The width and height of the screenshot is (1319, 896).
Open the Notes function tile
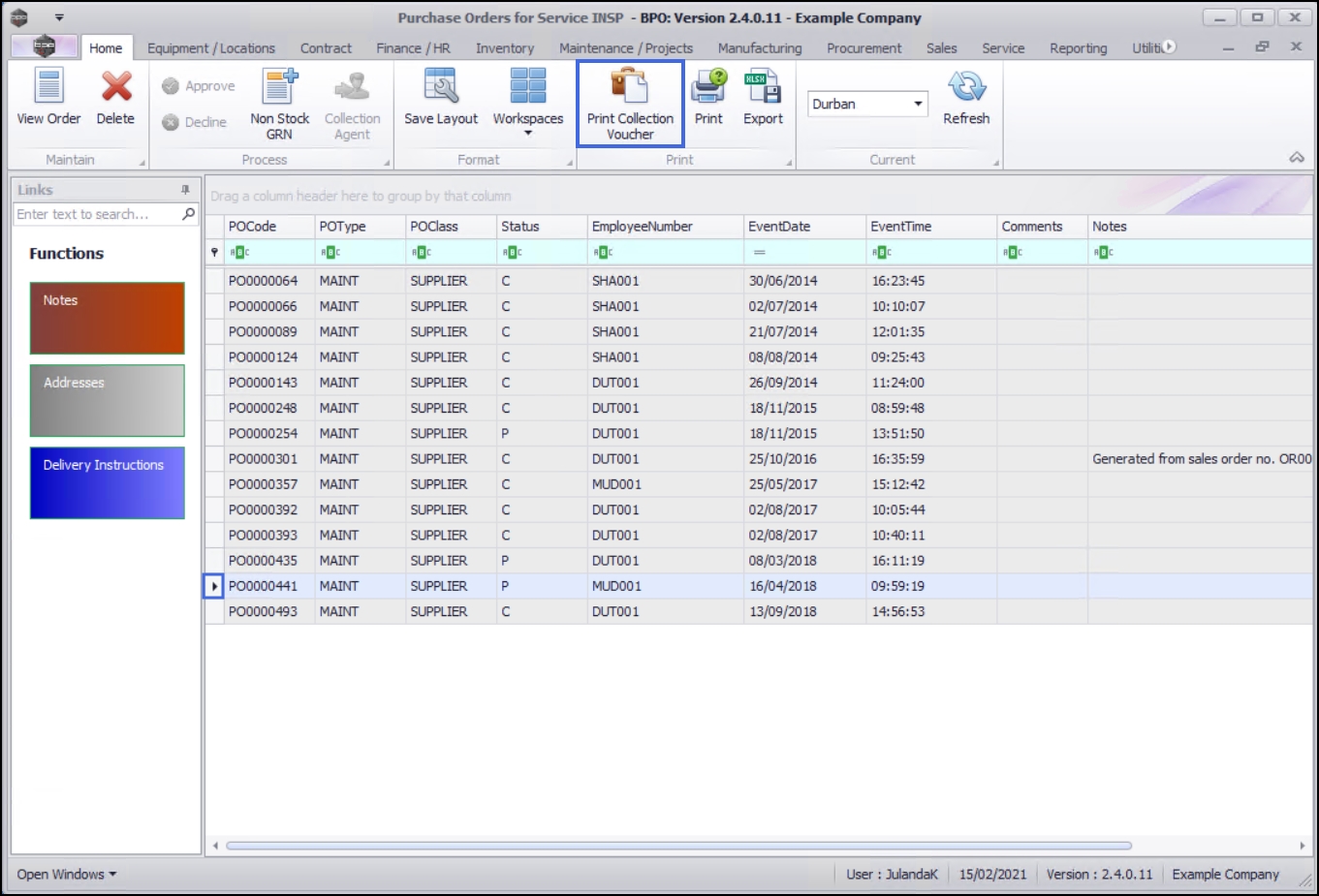click(107, 318)
